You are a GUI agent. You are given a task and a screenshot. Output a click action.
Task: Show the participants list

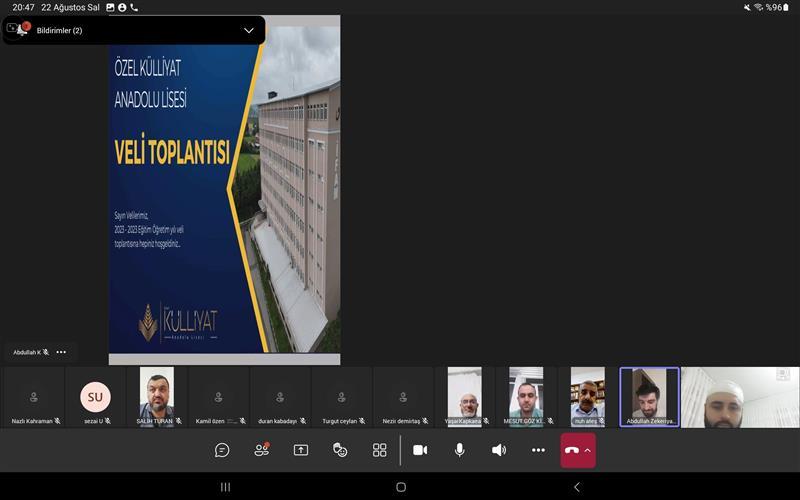coord(262,449)
